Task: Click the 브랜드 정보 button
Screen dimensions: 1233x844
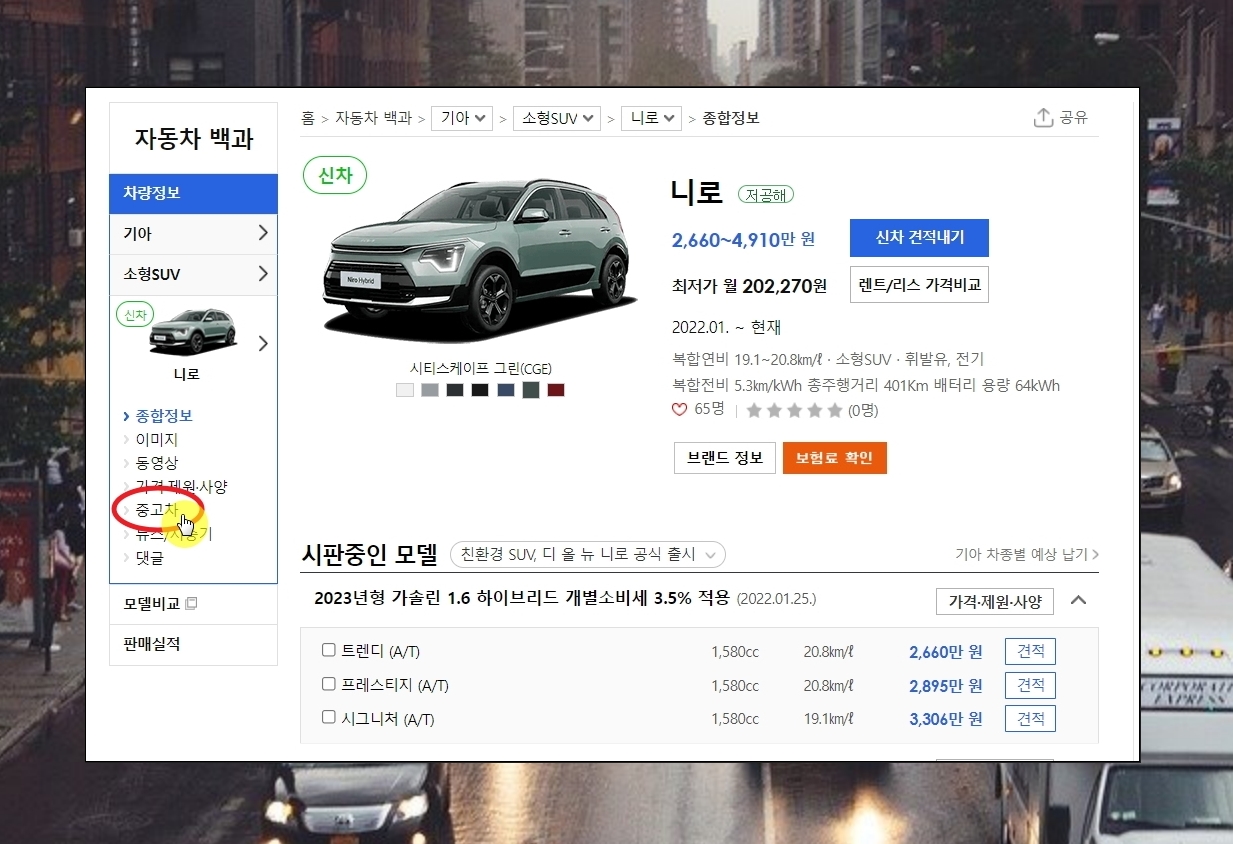Action: click(725, 458)
